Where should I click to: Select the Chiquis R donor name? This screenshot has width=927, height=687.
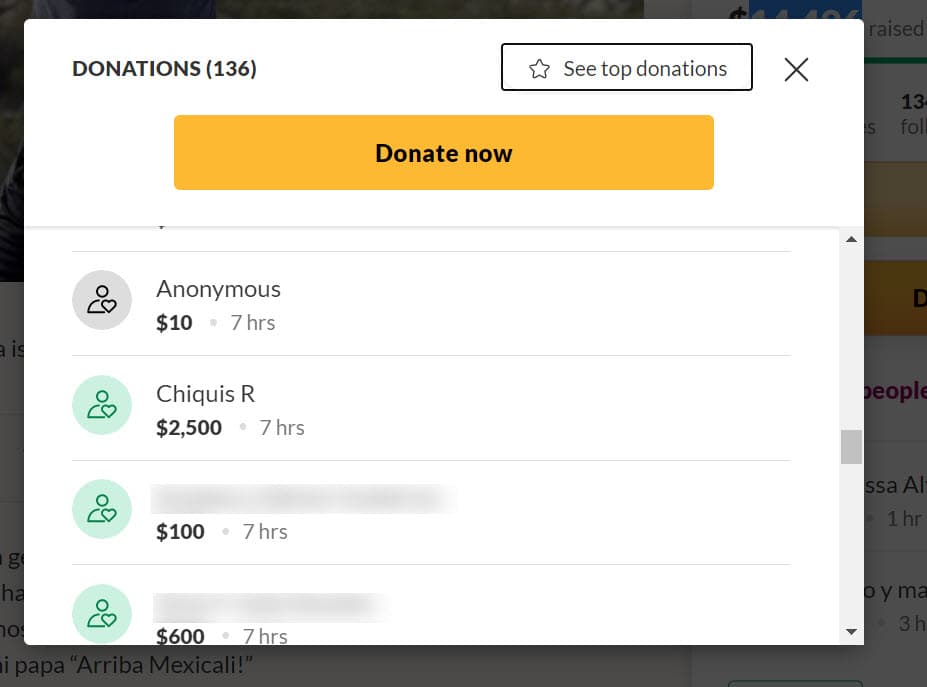point(206,394)
